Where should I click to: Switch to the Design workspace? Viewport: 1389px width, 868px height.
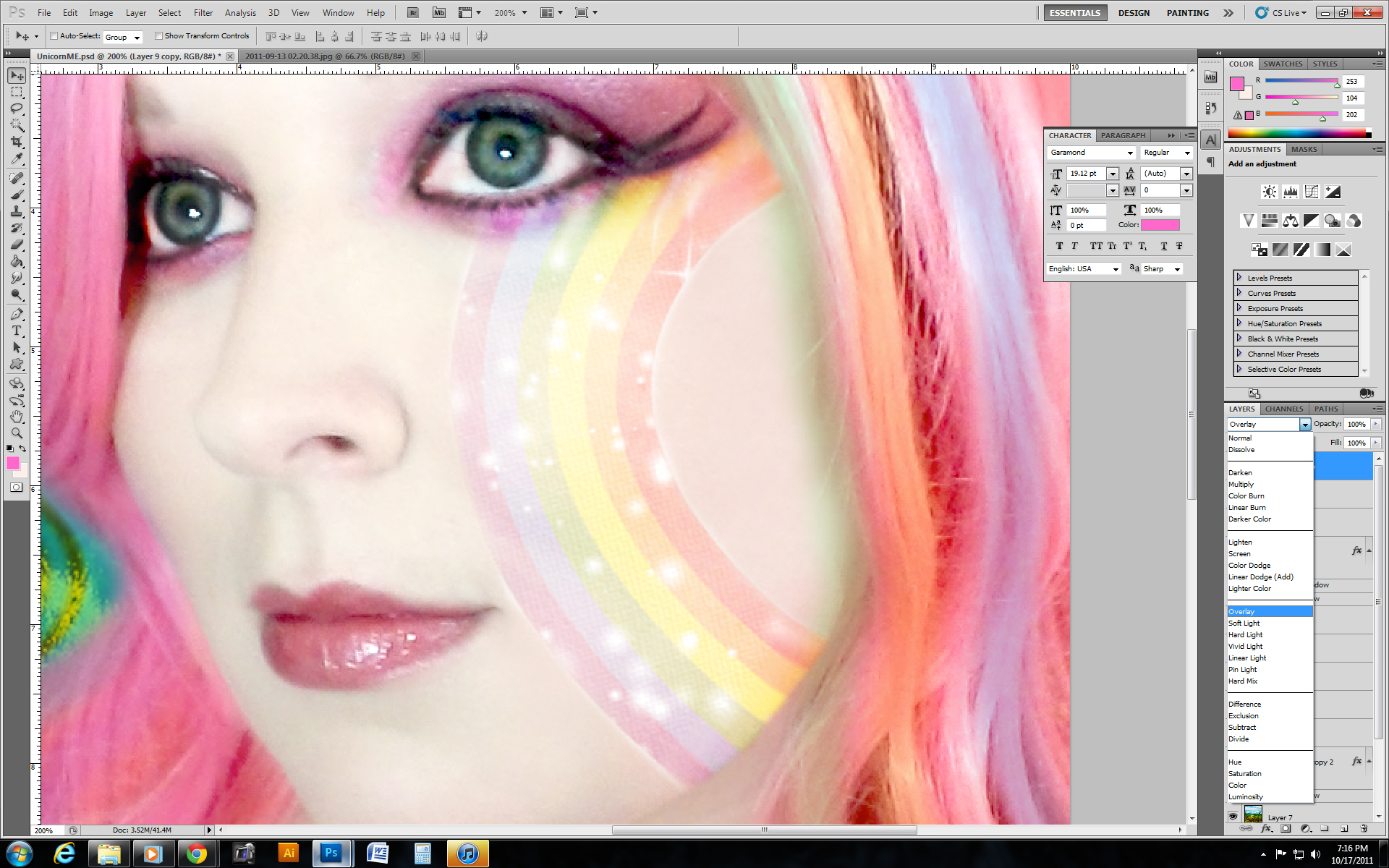[1134, 13]
